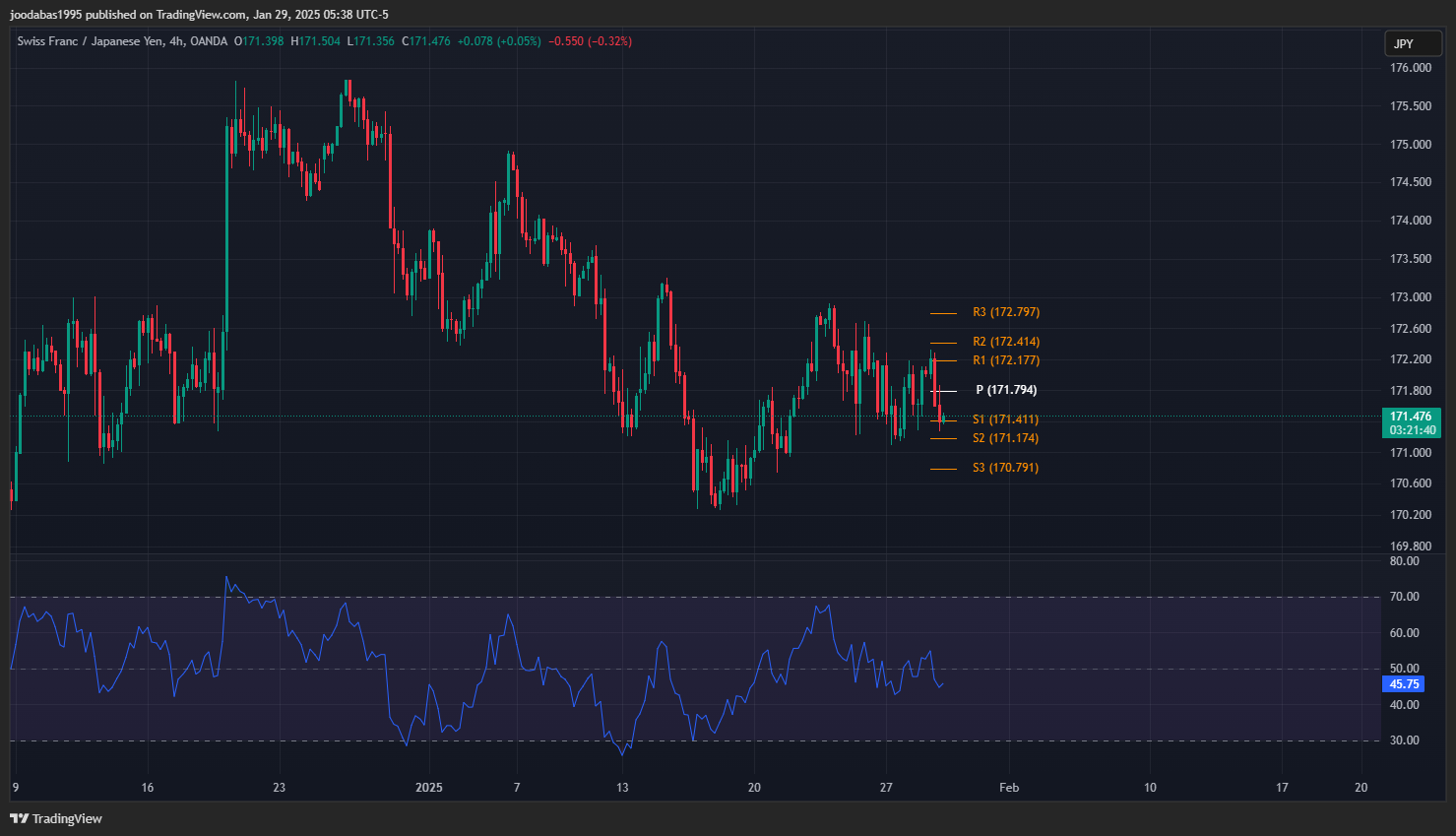Click the 70.00 RSI axis label
The image size is (1456, 836).
[1404, 597]
